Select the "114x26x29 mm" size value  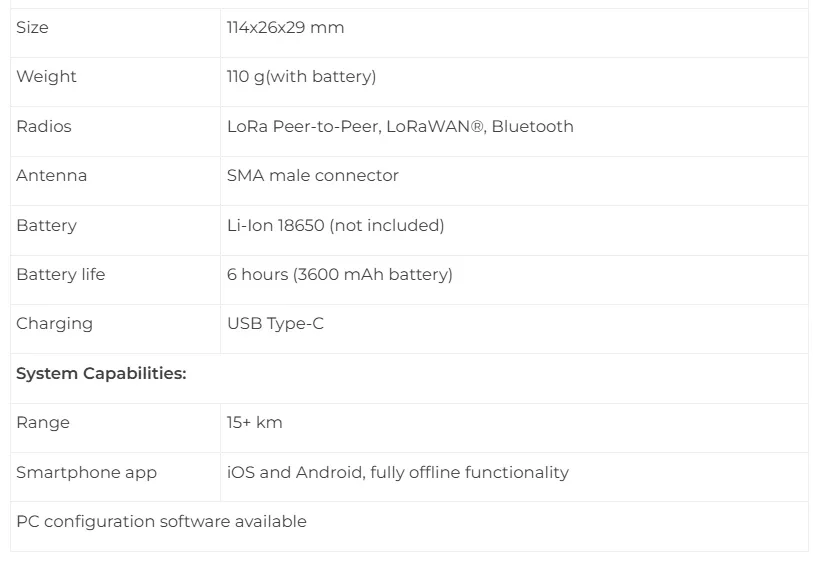pos(285,28)
